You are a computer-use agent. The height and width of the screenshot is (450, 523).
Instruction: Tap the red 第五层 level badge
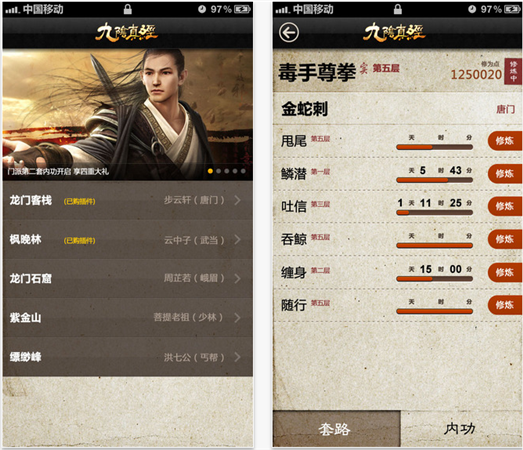point(386,68)
